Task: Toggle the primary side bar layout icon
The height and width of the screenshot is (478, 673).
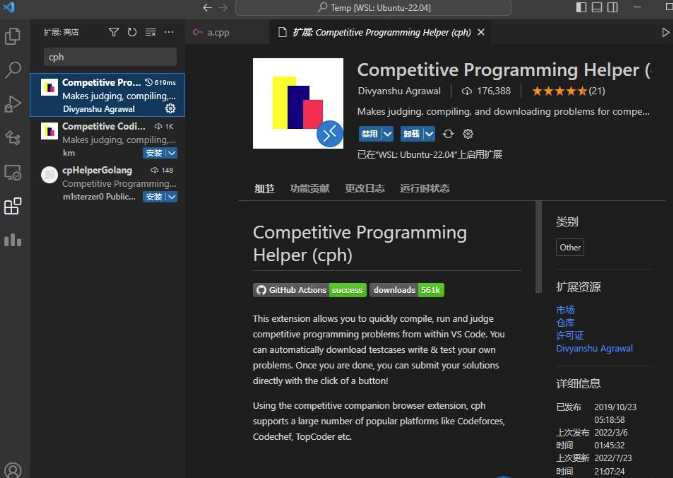Action: [x=581, y=7]
